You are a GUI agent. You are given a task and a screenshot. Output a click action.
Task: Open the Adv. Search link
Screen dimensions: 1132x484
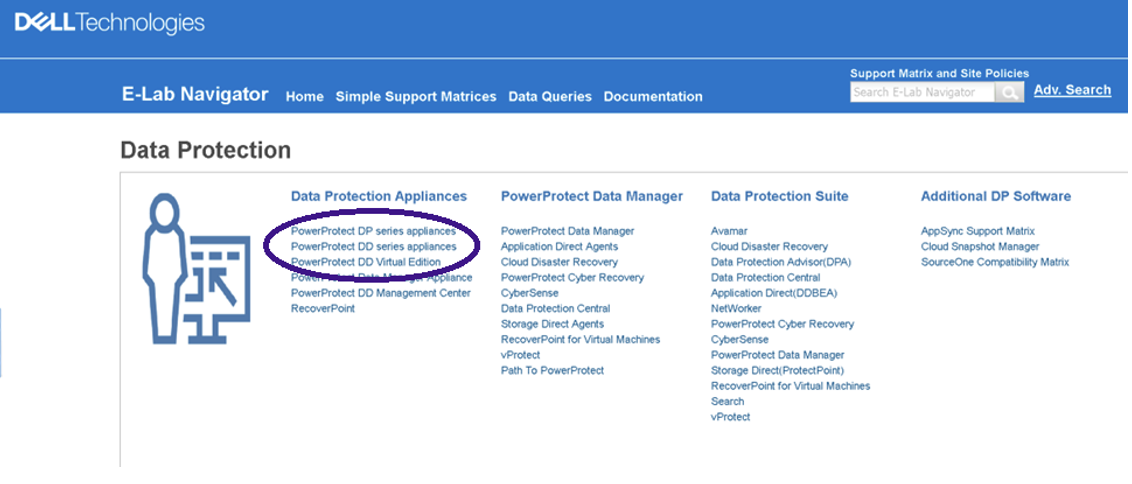pyautogui.click(x=1072, y=90)
